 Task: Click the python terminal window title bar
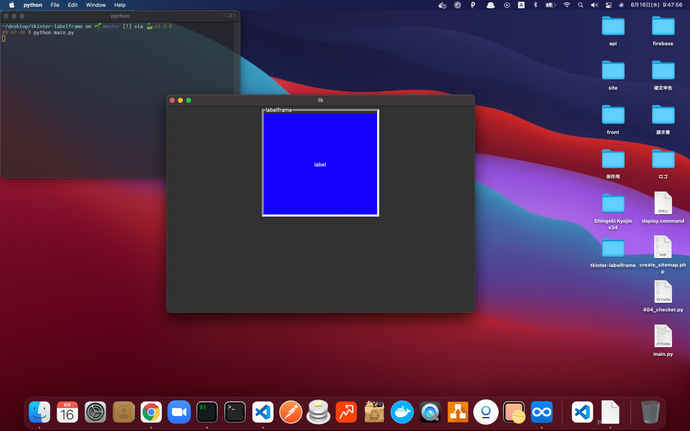click(x=120, y=16)
